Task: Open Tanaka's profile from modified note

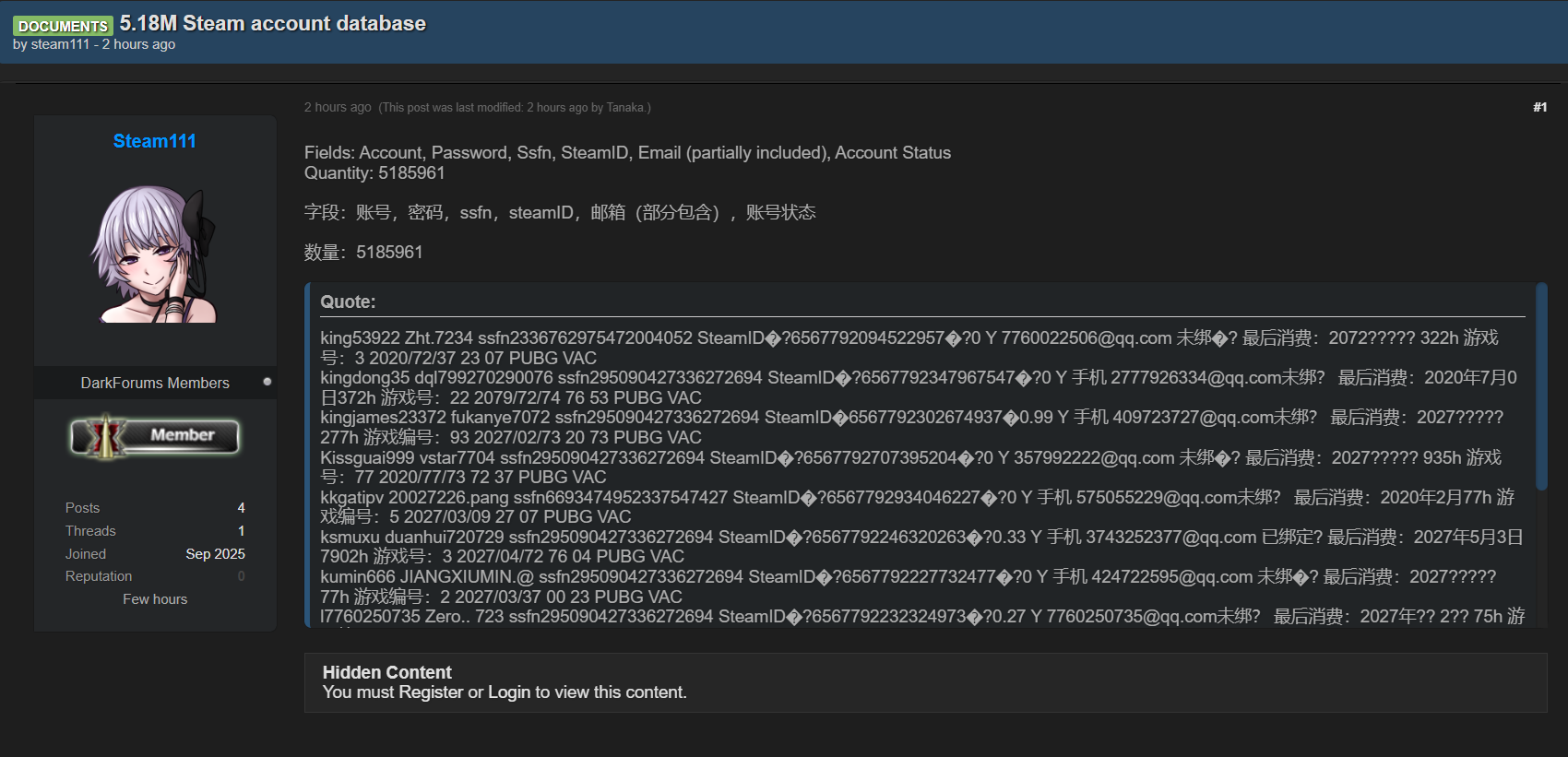Action: (x=625, y=108)
